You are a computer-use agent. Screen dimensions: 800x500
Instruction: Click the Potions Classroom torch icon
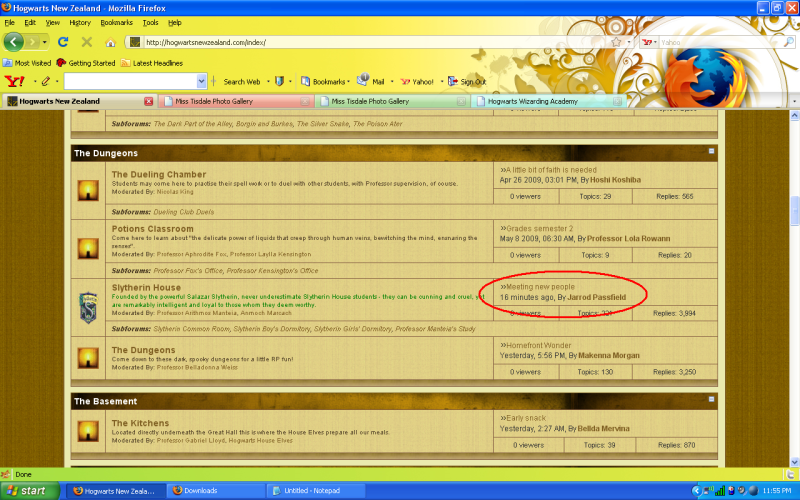click(88, 248)
